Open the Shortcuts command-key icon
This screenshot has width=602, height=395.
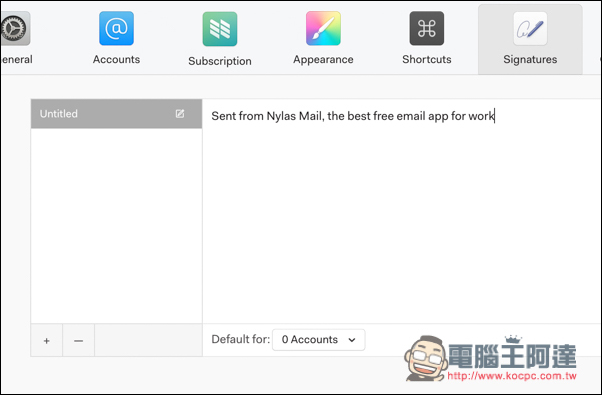click(x=427, y=28)
